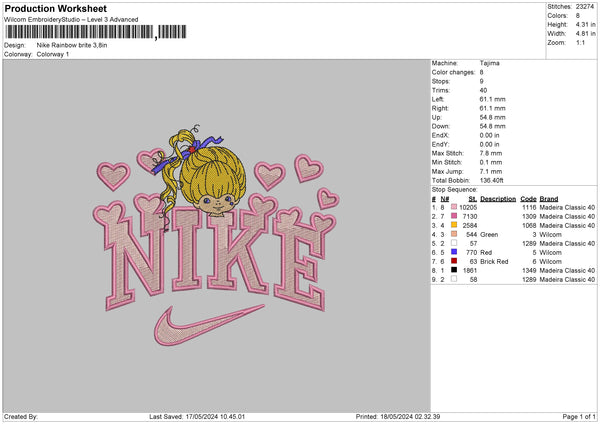Click the Page 1 of 1 indicator

[579, 416]
